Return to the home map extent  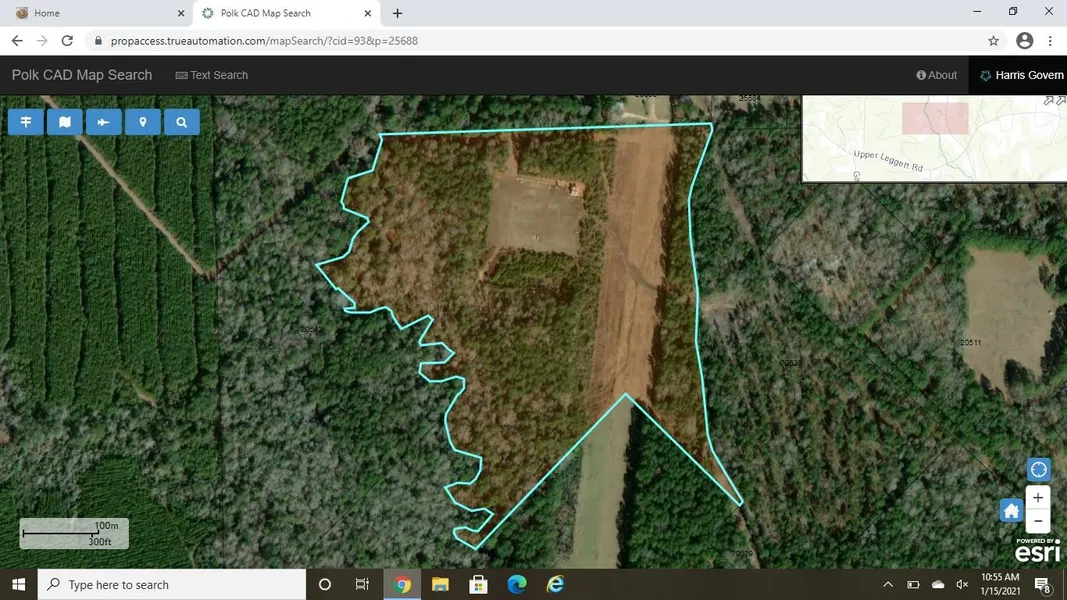1011,511
